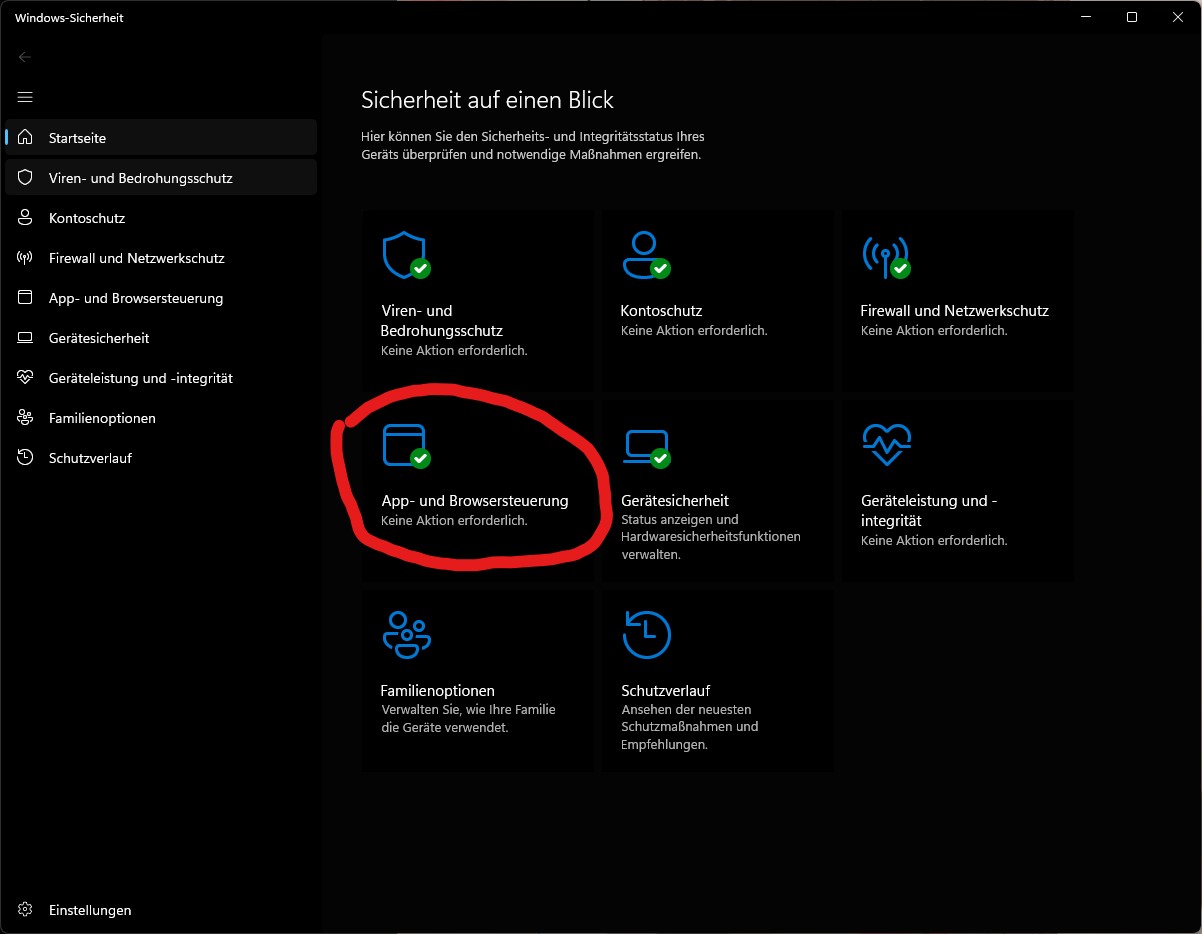Click the Startseite home icon in sidebar
Image resolution: width=1202 pixels, height=934 pixels.
[25, 137]
